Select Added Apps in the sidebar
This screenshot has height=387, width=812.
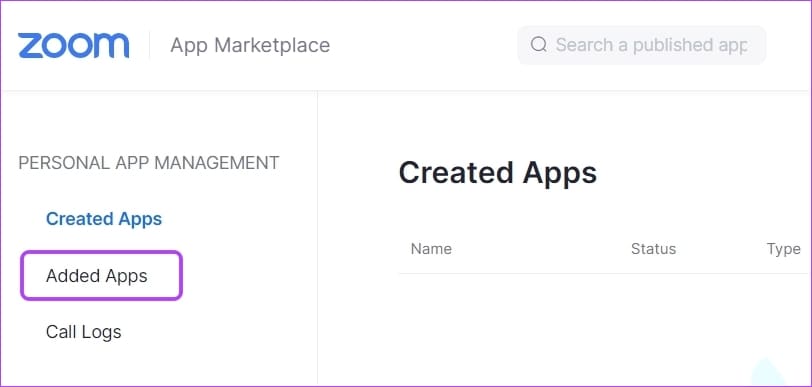point(97,276)
